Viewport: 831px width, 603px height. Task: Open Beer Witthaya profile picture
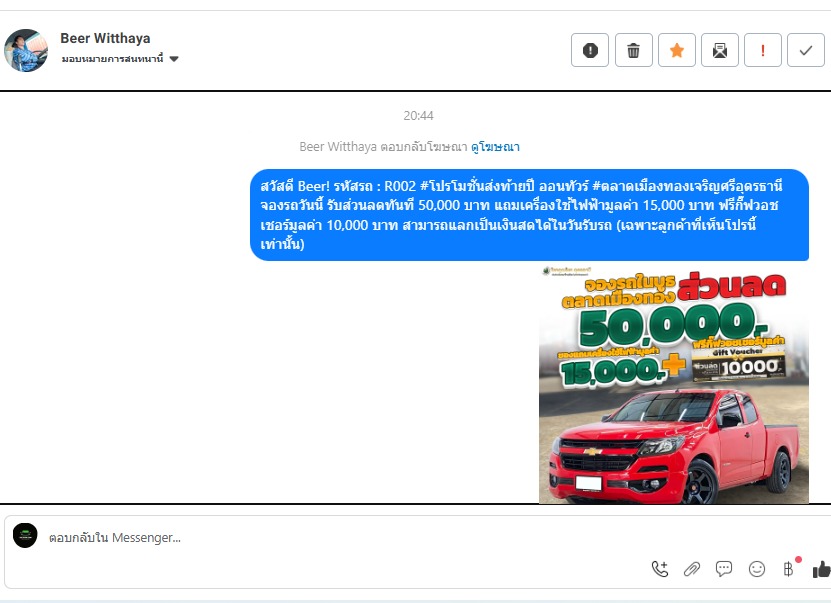(25, 50)
